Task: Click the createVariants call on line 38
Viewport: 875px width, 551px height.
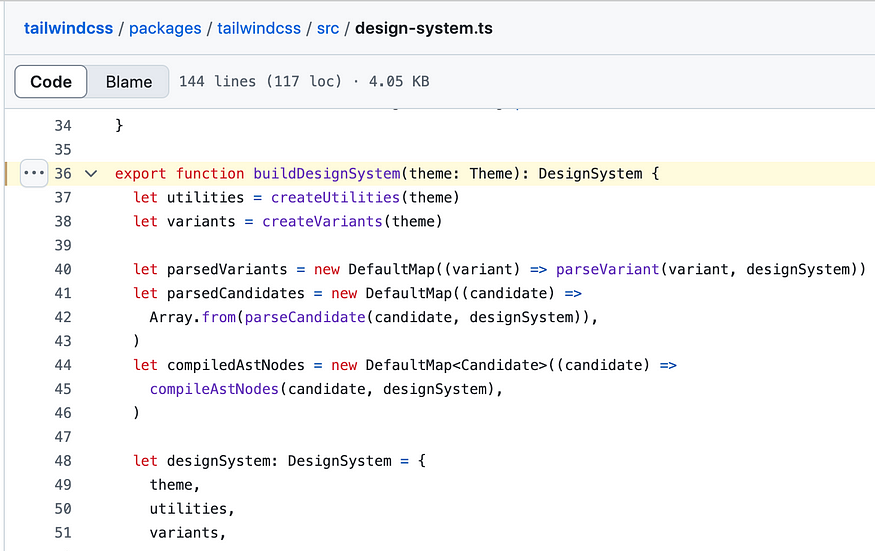Action: (x=323, y=222)
